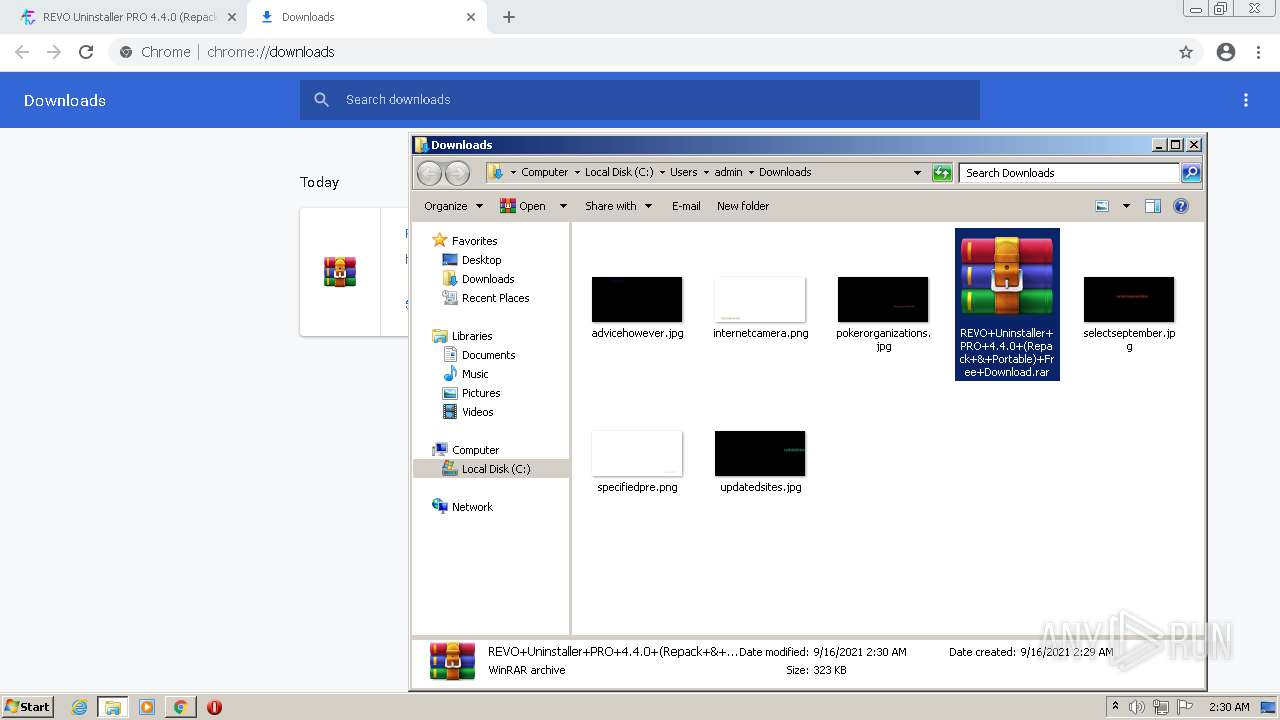Go back in Chrome browser

click(22, 52)
